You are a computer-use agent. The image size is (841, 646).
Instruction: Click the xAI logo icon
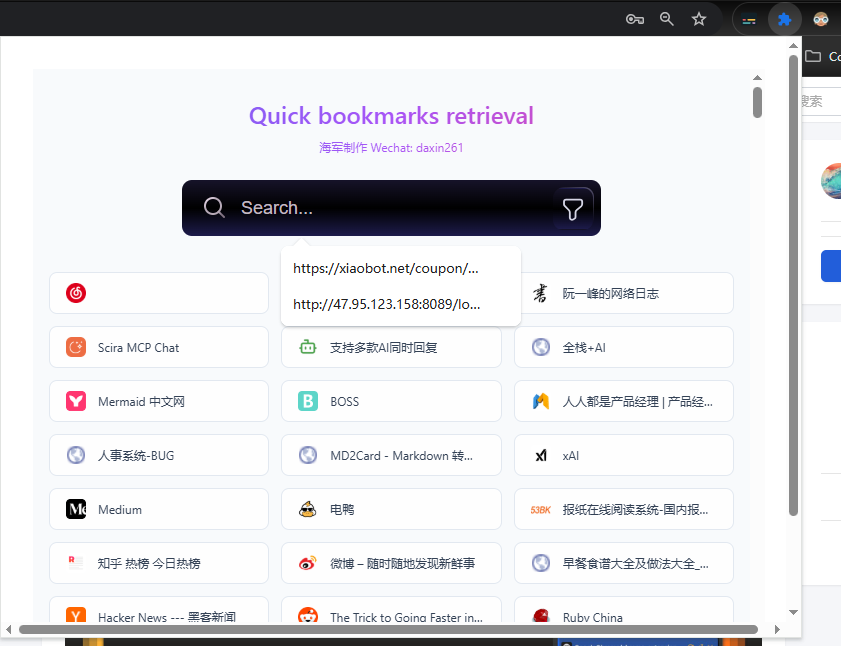[541, 456]
